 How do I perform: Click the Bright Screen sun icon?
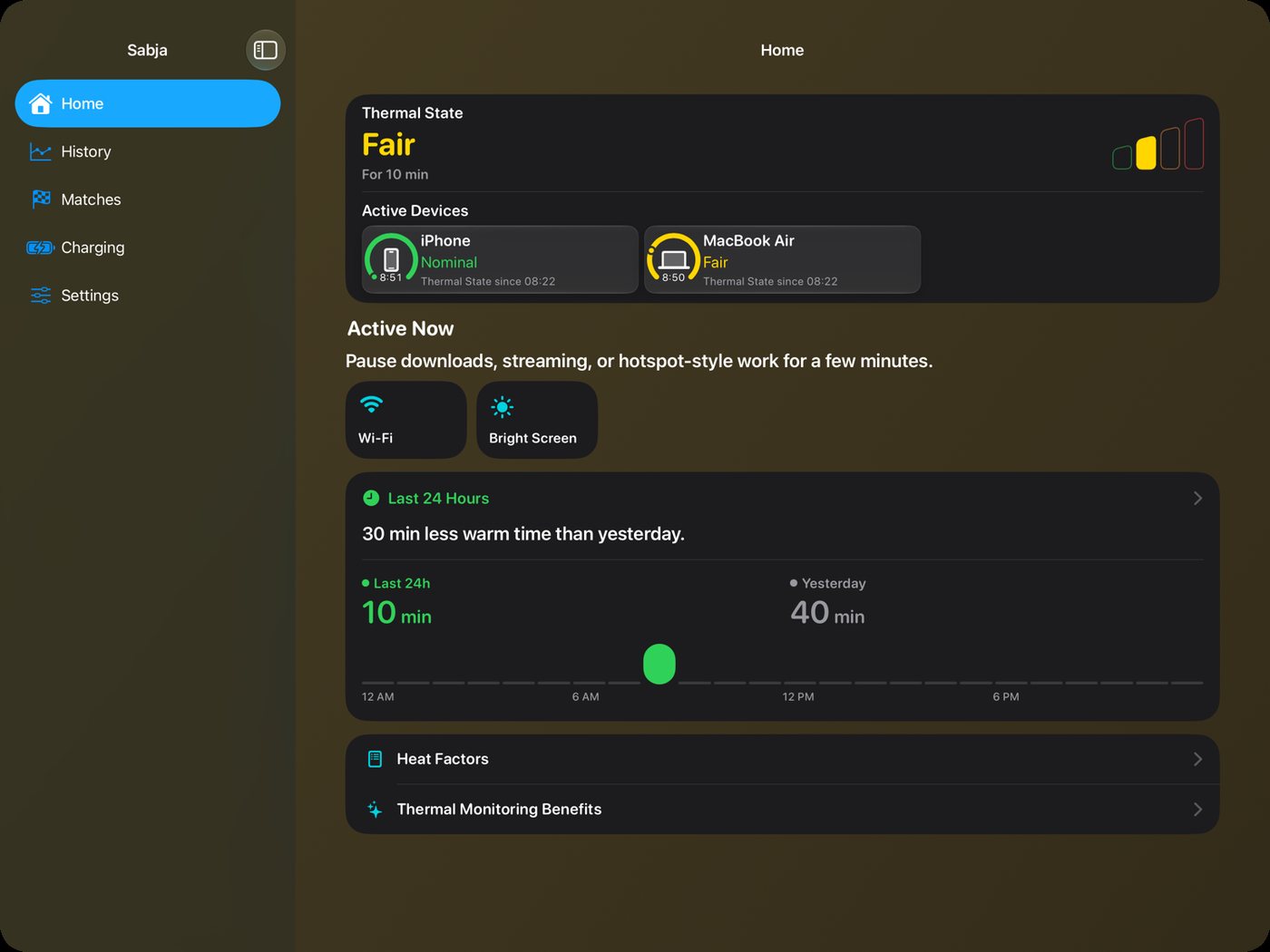click(x=502, y=407)
